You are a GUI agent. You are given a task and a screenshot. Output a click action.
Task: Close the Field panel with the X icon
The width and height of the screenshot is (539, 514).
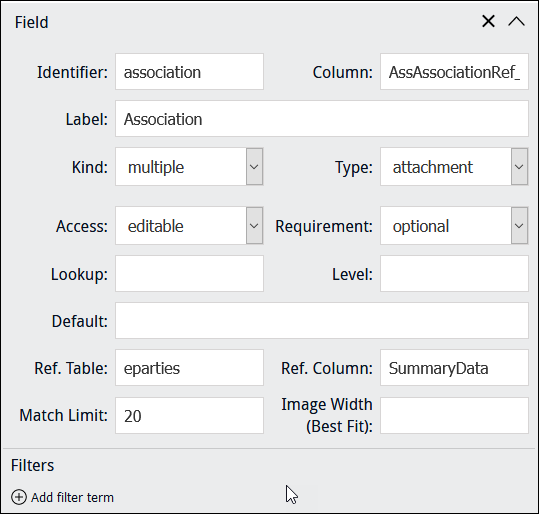coord(488,21)
